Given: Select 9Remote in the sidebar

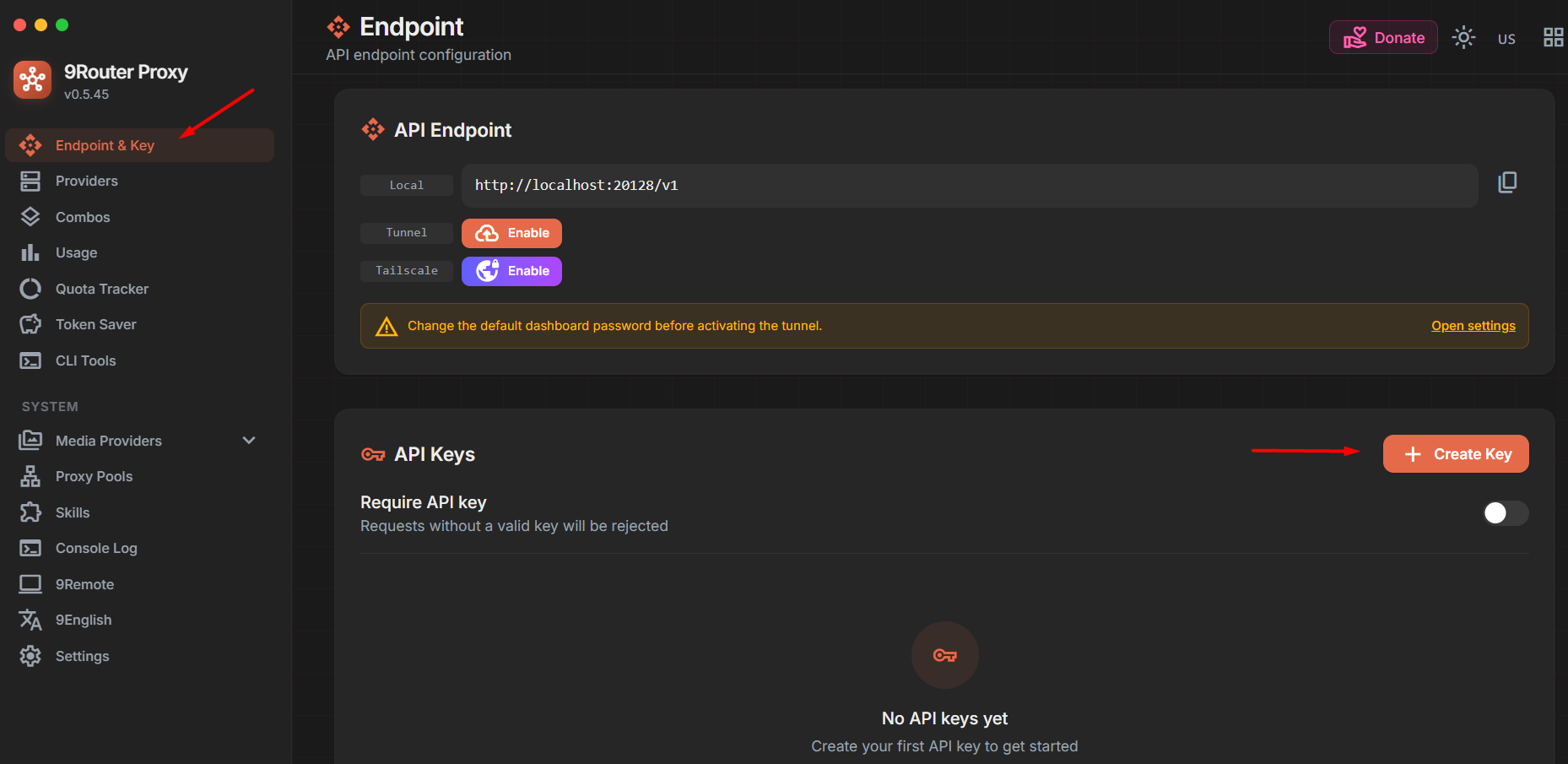Looking at the screenshot, I should 140,584.
